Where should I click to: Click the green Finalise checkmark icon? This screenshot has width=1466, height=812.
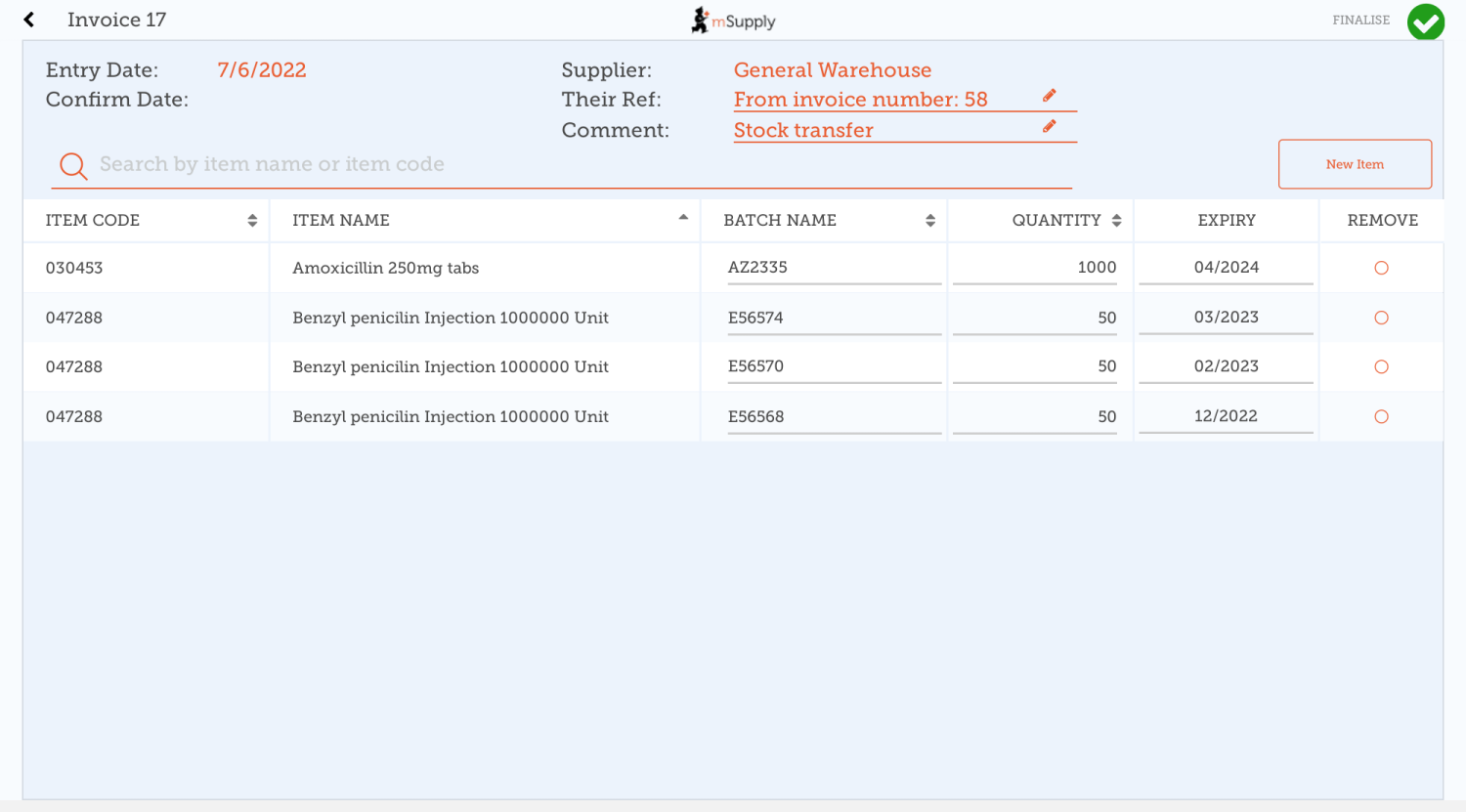point(1425,21)
